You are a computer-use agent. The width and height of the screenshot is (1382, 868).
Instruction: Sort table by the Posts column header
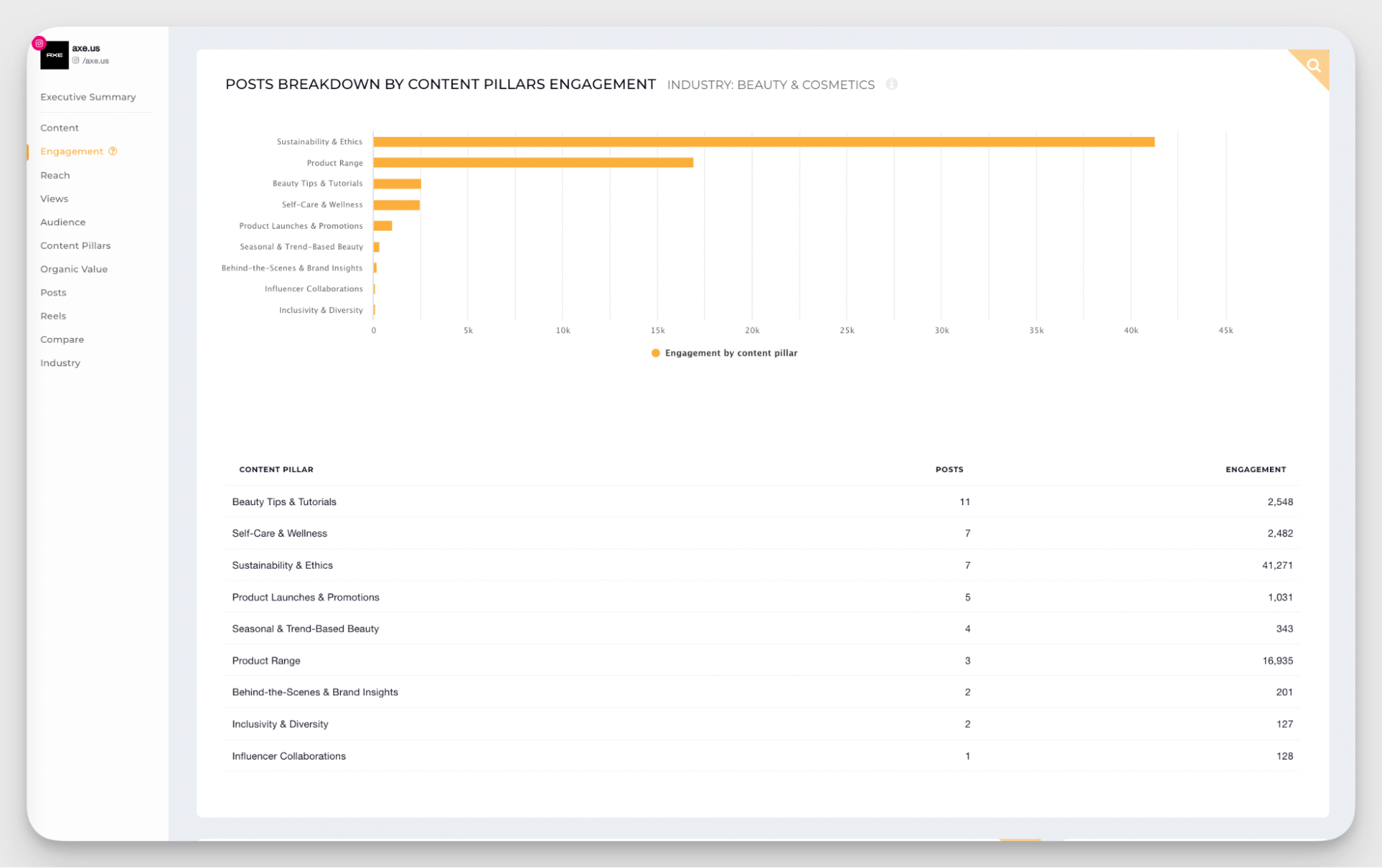(949, 469)
